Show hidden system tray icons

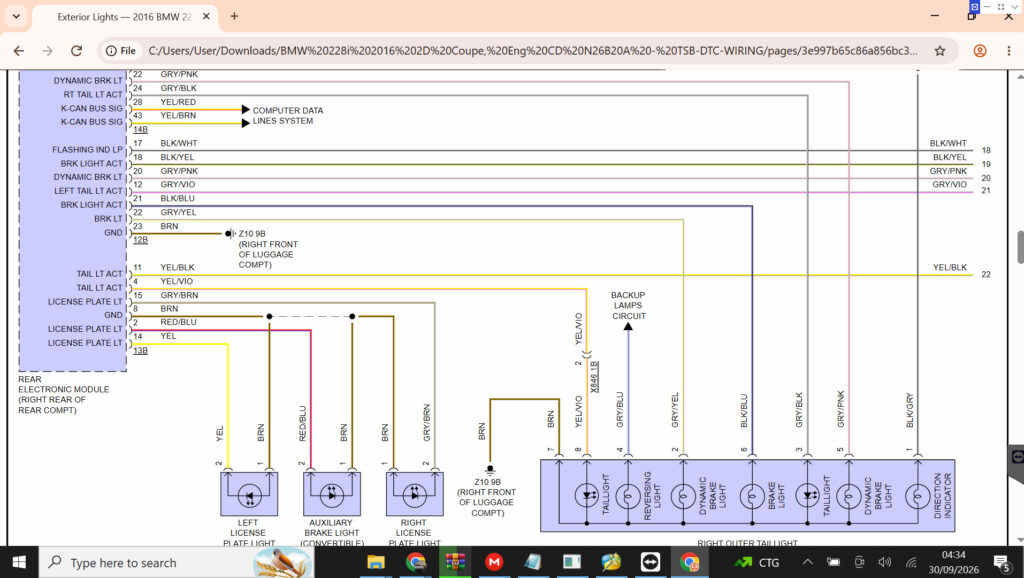[x=808, y=562]
